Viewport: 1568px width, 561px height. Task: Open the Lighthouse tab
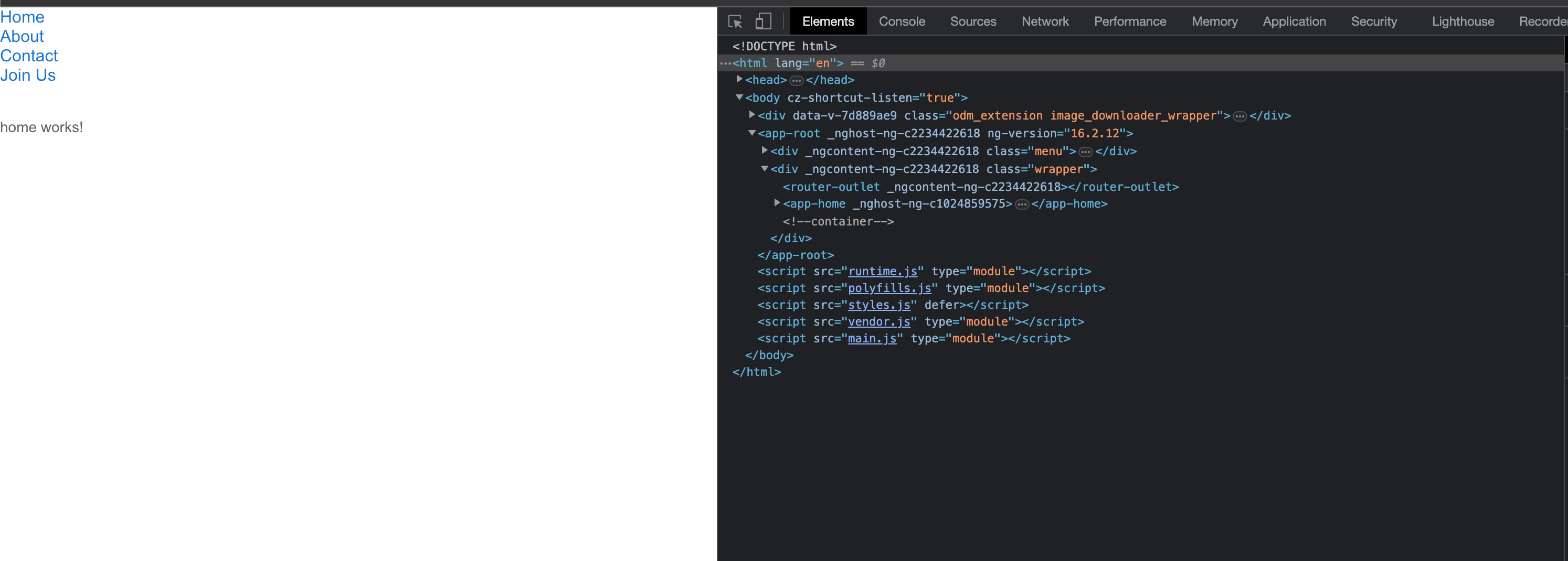[1463, 22]
